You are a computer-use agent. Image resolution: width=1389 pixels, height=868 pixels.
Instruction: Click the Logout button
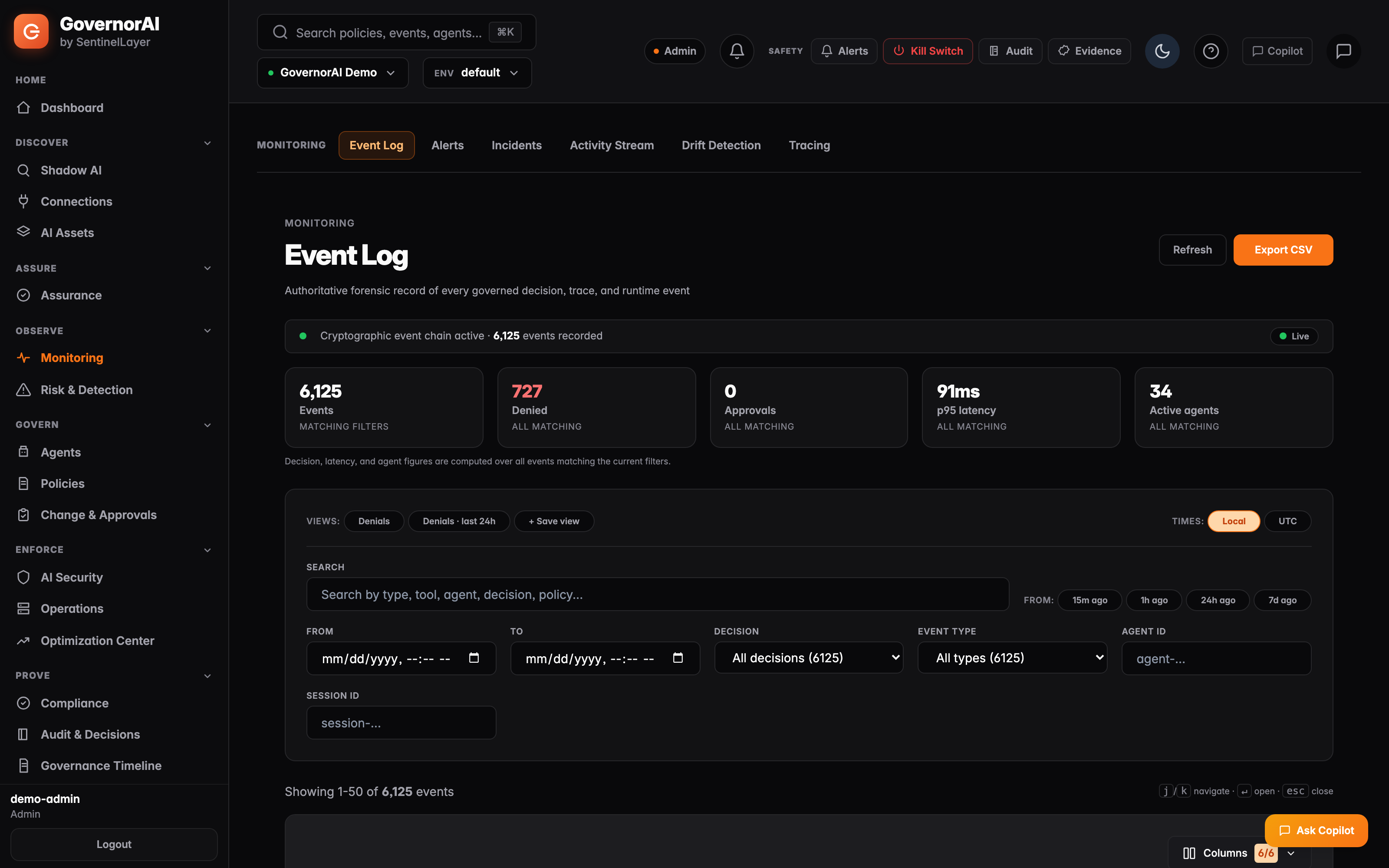[x=114, y=845]
